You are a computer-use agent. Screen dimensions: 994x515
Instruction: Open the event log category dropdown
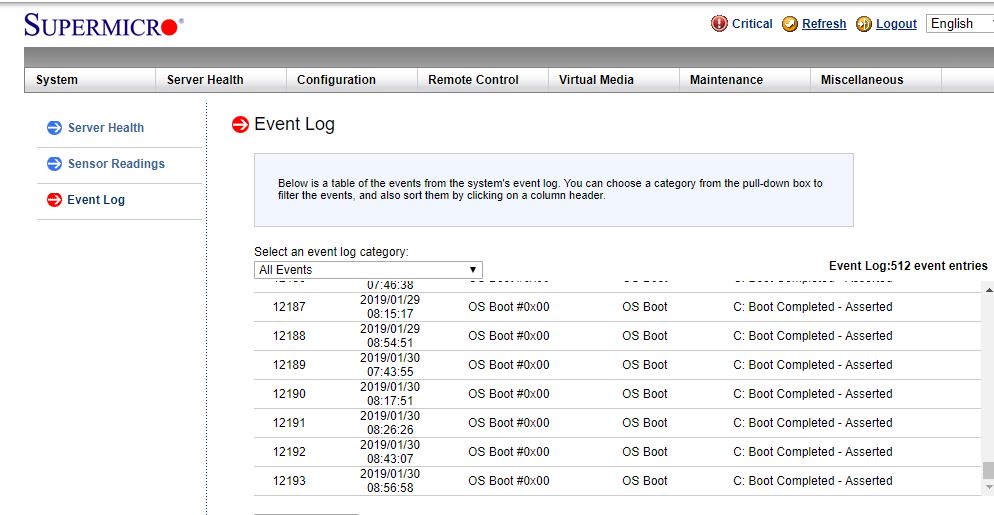coord(368,270)
